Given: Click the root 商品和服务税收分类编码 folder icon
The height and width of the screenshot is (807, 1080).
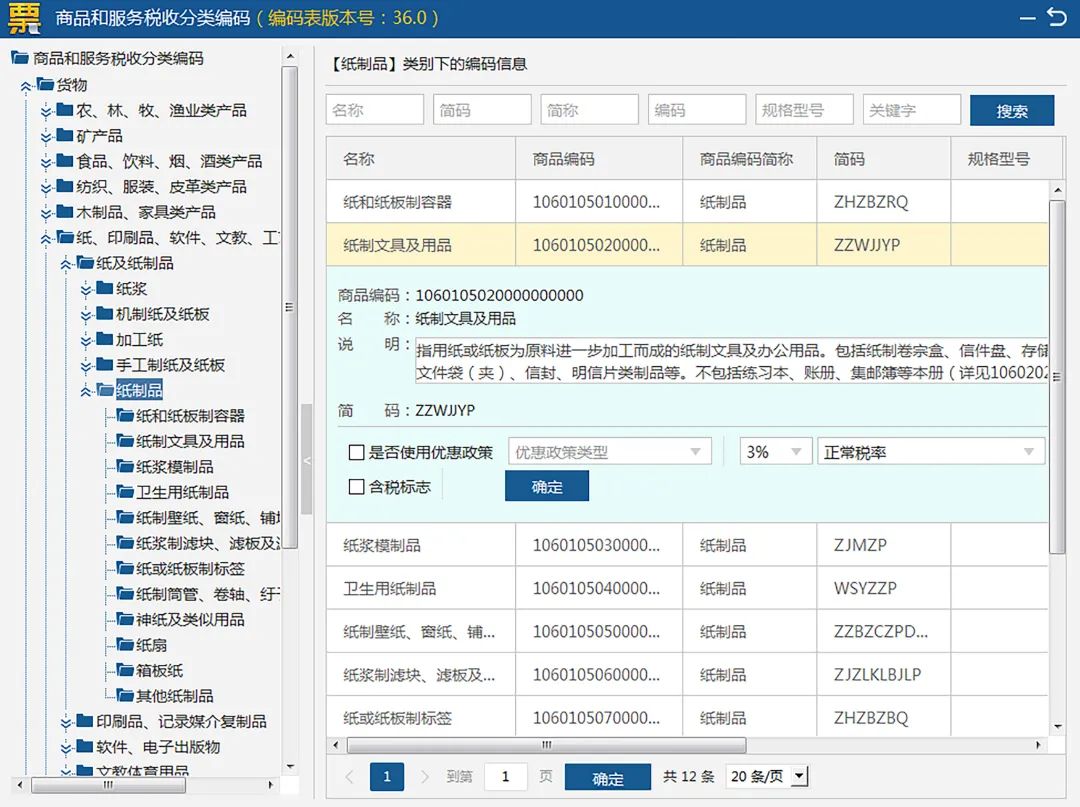Looking at the screenshot, I should (x=20, y=58).
